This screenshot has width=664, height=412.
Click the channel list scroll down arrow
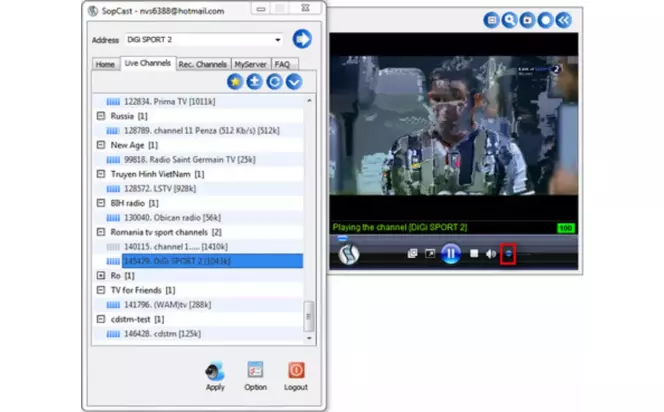(309, 338)
